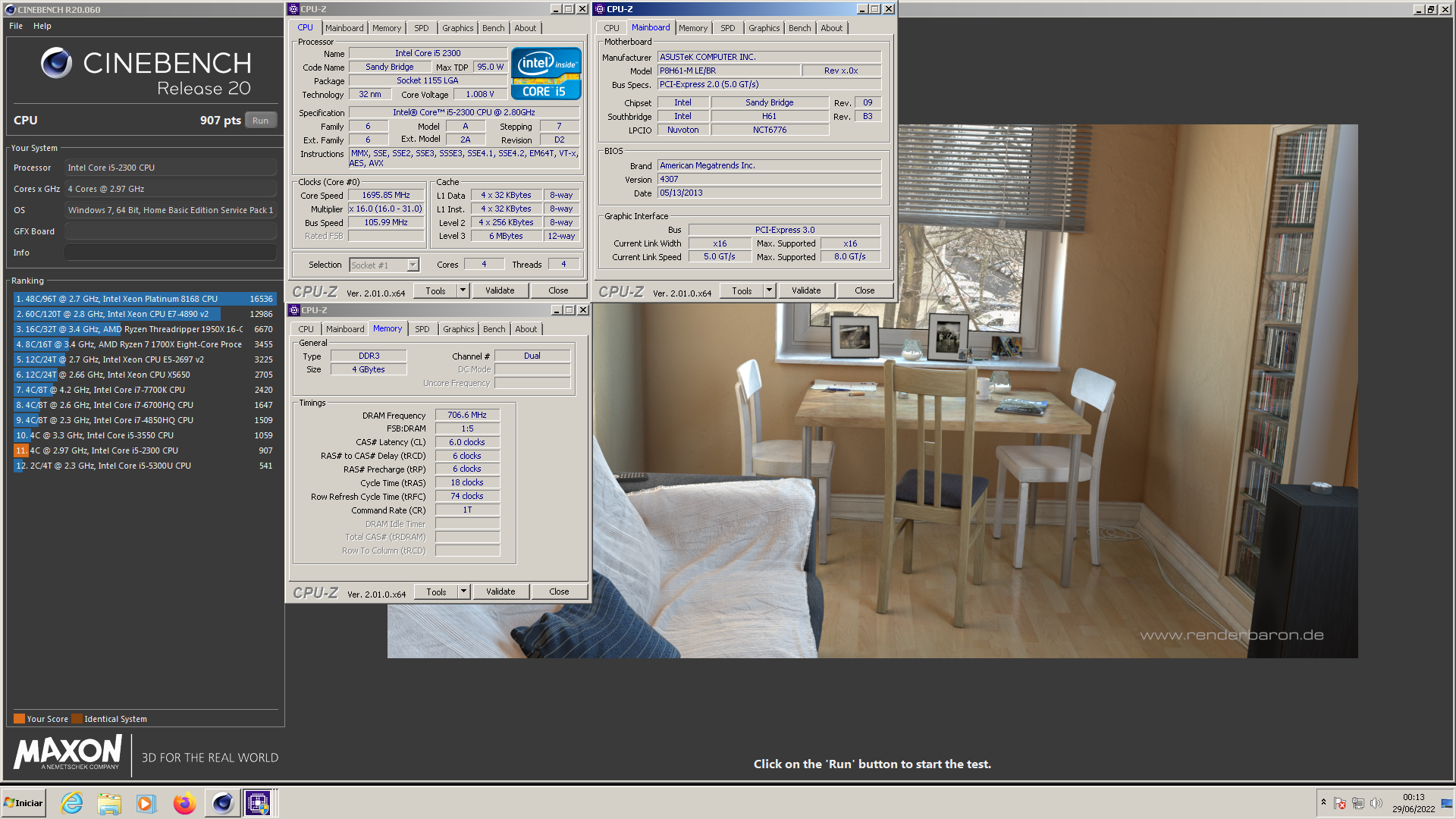
Task: Click the Cinebench R20 title bar icon
Action: tap(10, 10)
